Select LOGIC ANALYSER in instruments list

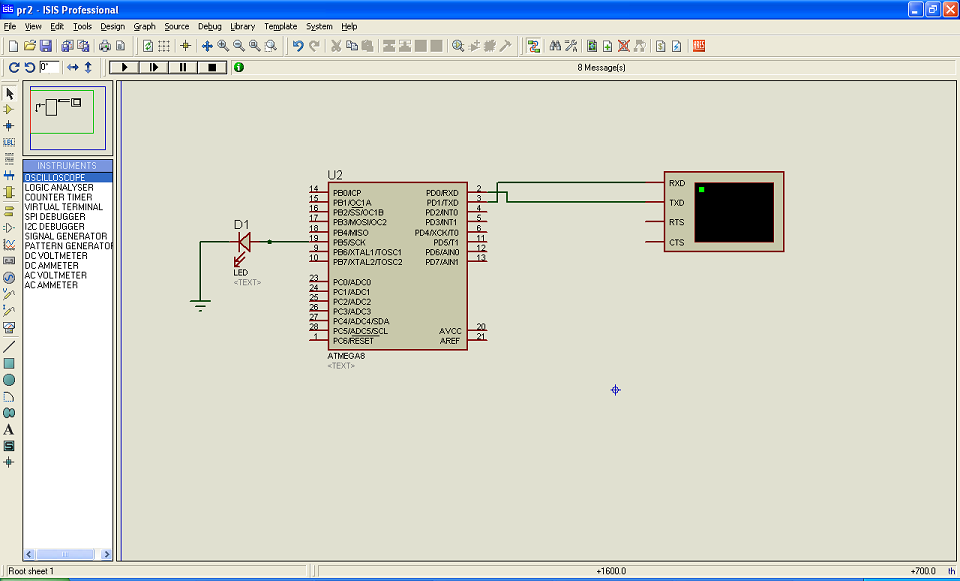pos(67,187)
